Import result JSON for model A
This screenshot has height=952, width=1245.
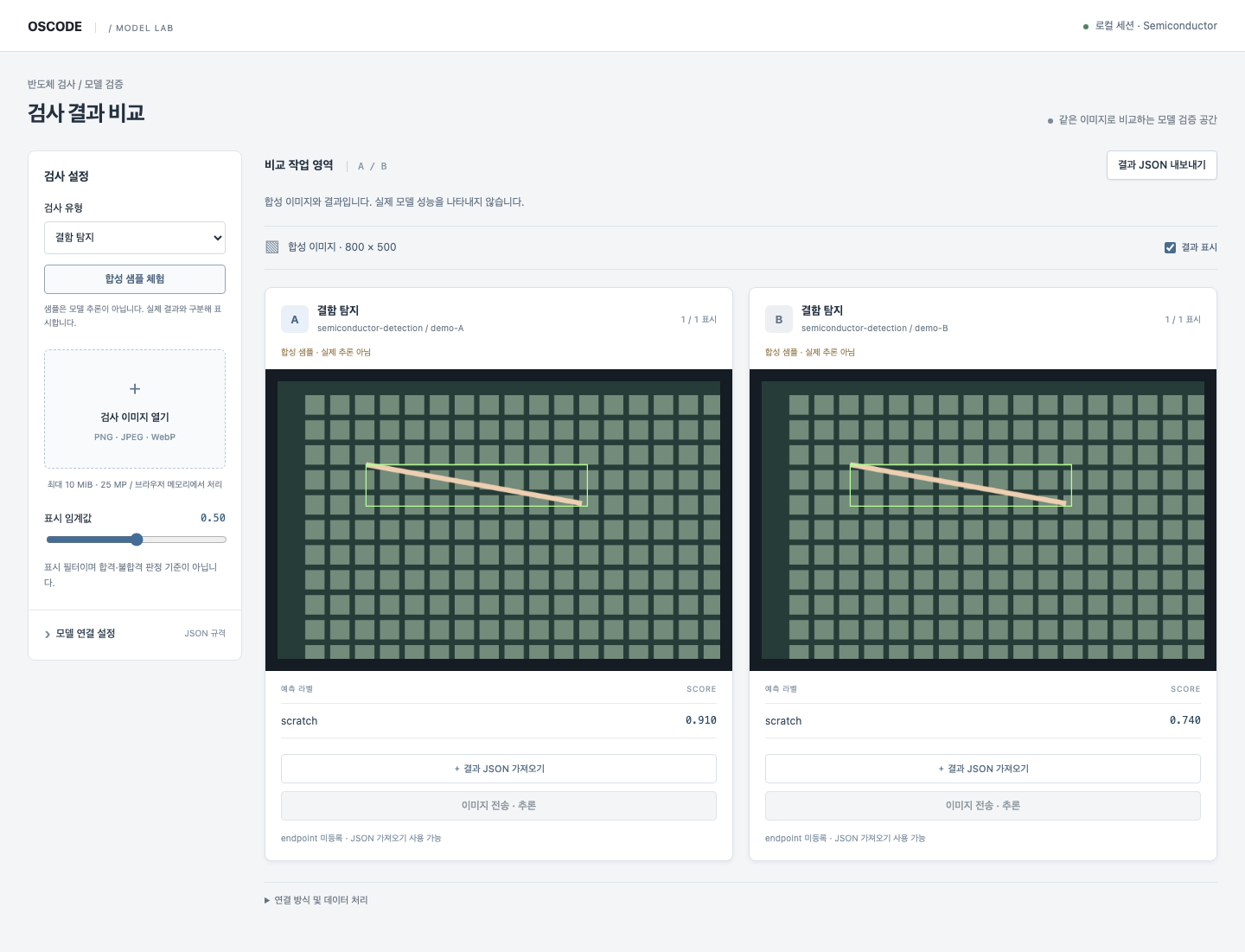pos(499,769)
